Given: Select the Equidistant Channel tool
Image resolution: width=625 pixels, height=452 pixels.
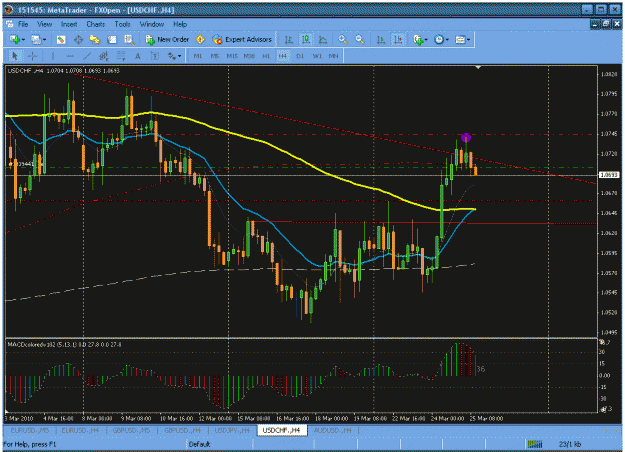Looking at the screenshot, I should click(x=104, y=56).
